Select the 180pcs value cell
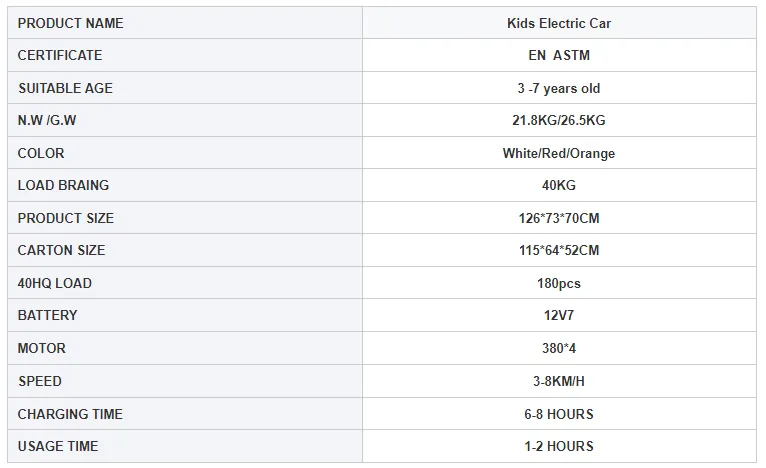 [x=559, y=283]
